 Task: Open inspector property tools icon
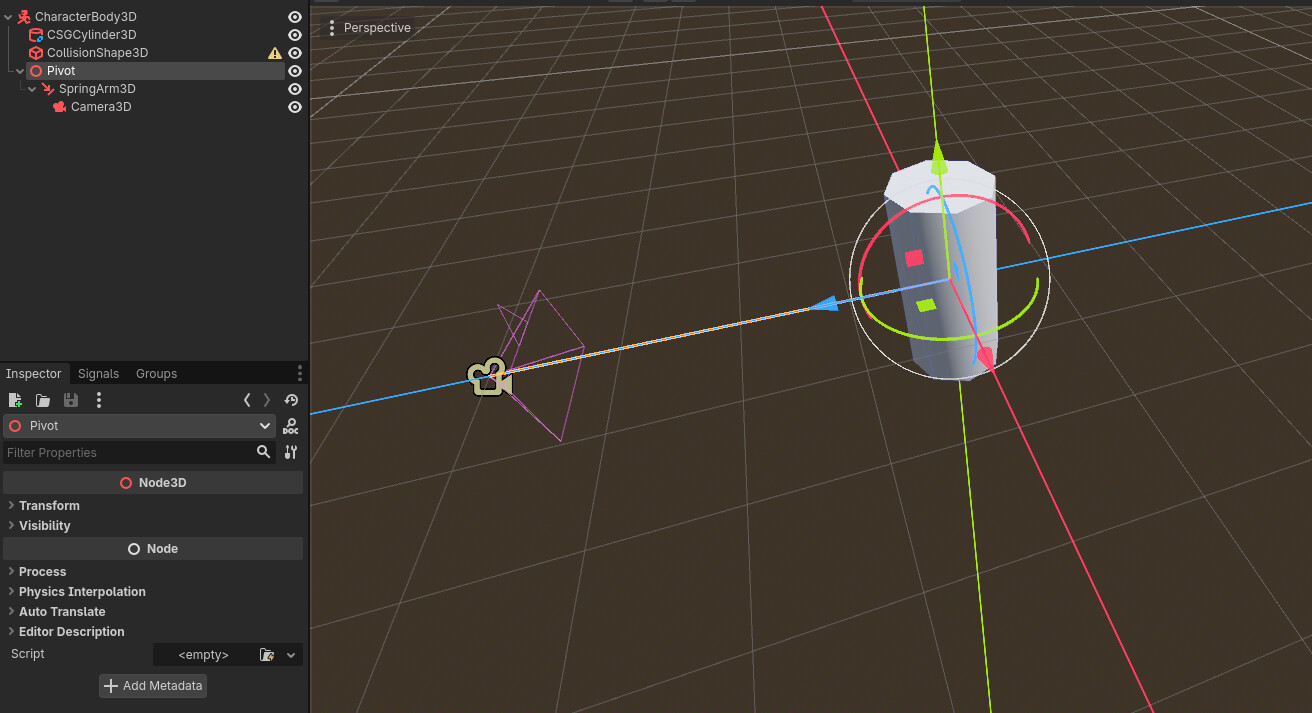point(291,452)
